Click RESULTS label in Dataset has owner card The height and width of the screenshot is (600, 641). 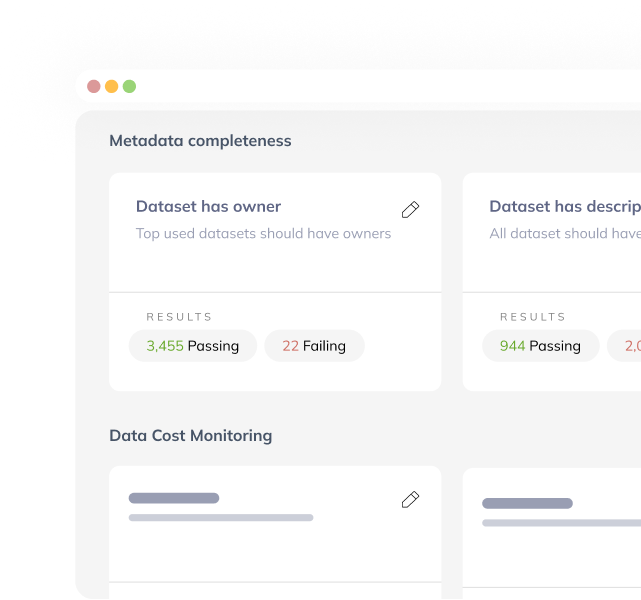tap(180, 317)
